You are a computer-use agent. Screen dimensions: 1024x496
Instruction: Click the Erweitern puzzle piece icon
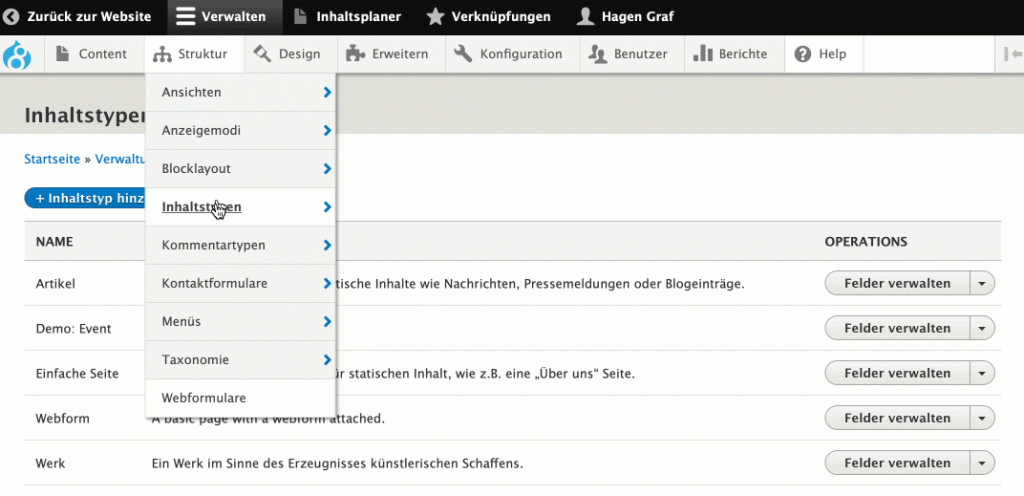(355, 54)
